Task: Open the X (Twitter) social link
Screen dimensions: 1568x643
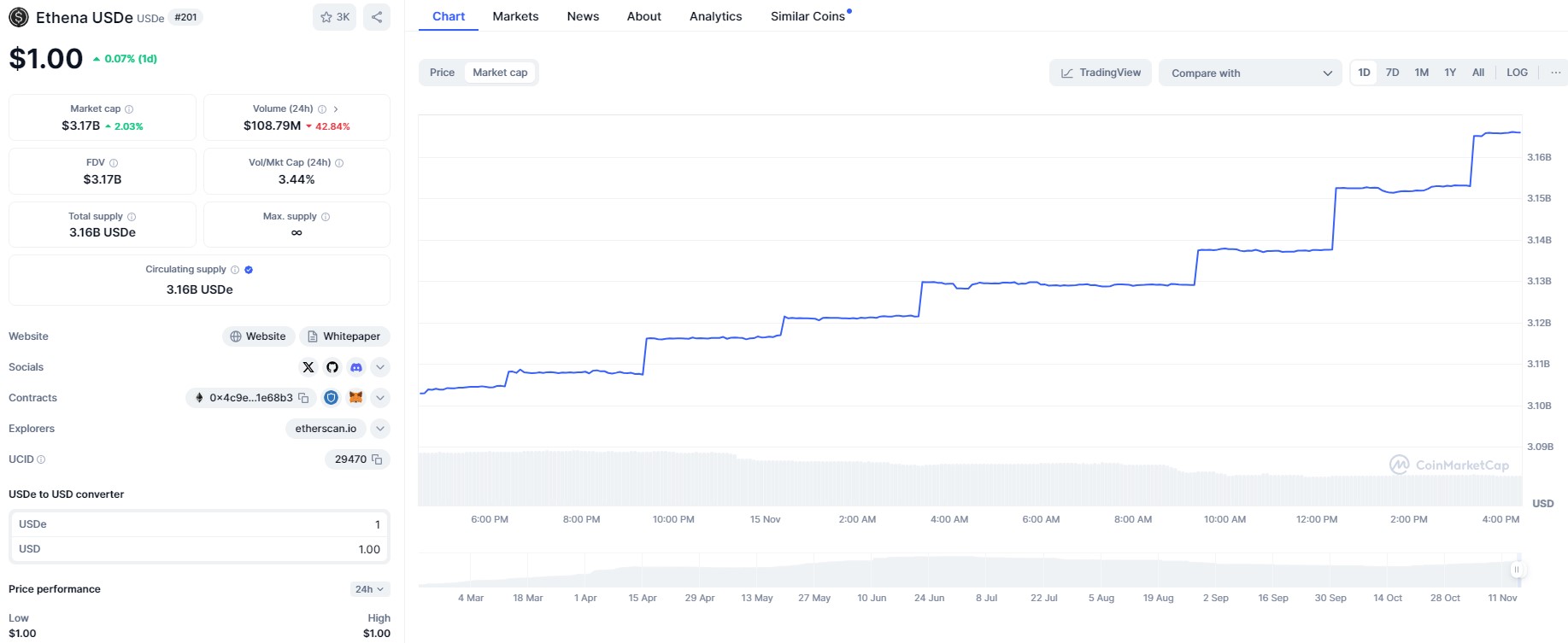Action: (308, 367)
